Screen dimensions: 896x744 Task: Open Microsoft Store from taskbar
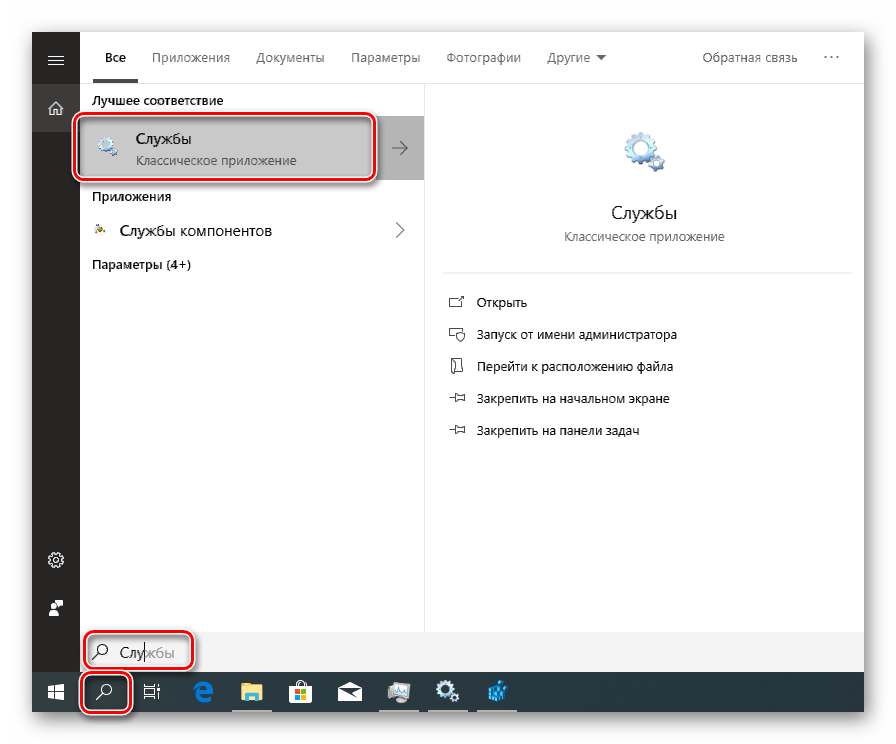click(300, 691)
